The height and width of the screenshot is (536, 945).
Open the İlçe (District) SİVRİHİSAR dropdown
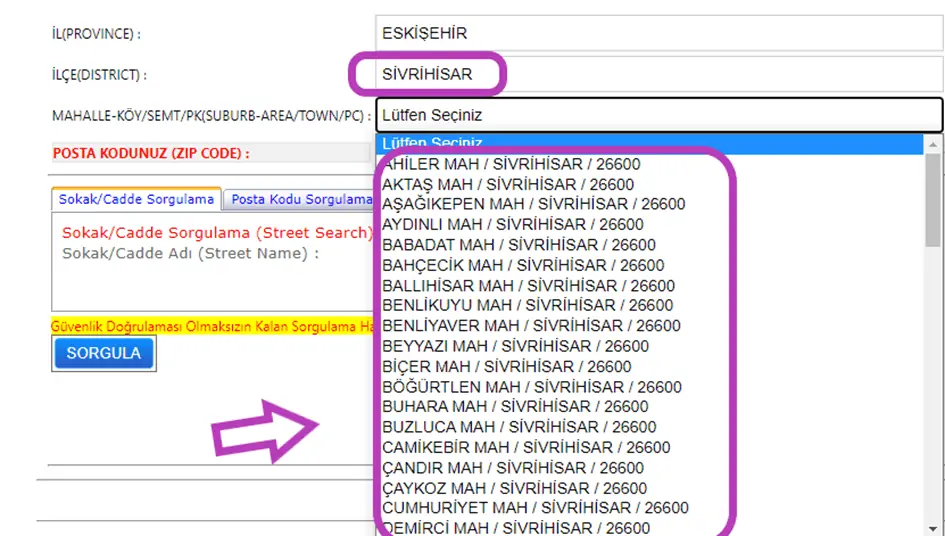coord(658,74)
